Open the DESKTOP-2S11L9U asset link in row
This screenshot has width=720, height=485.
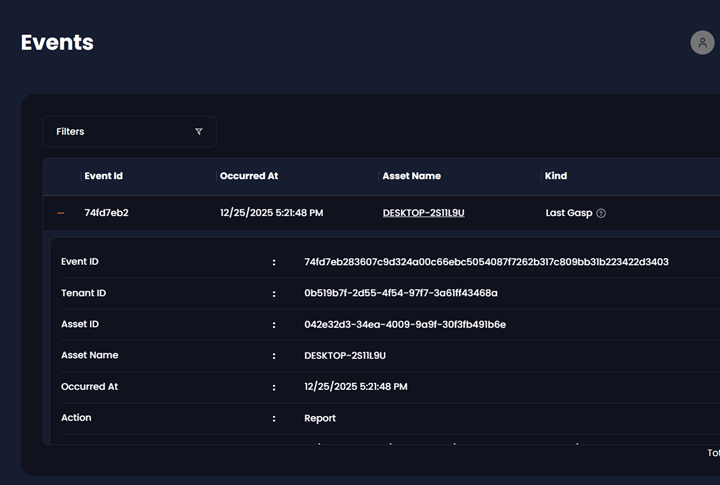pos(423,213)
